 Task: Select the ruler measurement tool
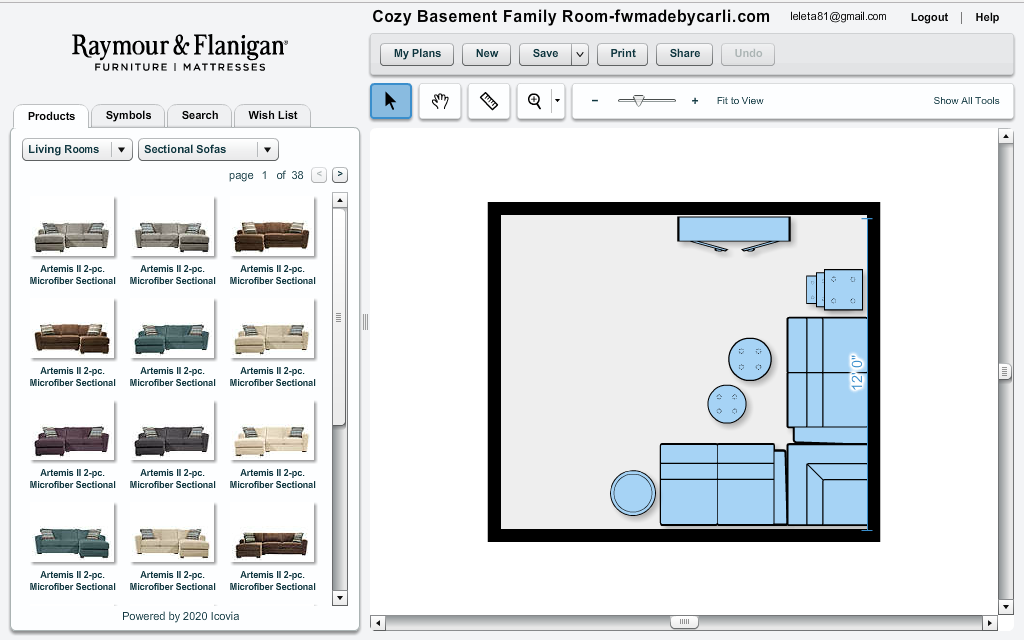pyautogui.click(x=488, y=100)
